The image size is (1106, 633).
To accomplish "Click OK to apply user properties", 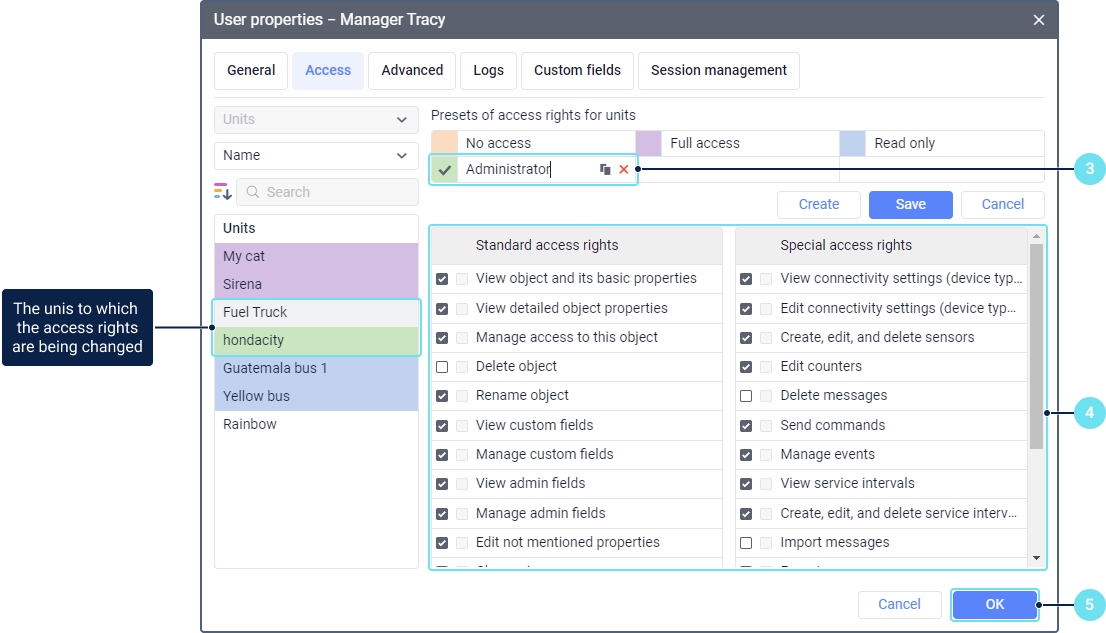I will (994, 604).
